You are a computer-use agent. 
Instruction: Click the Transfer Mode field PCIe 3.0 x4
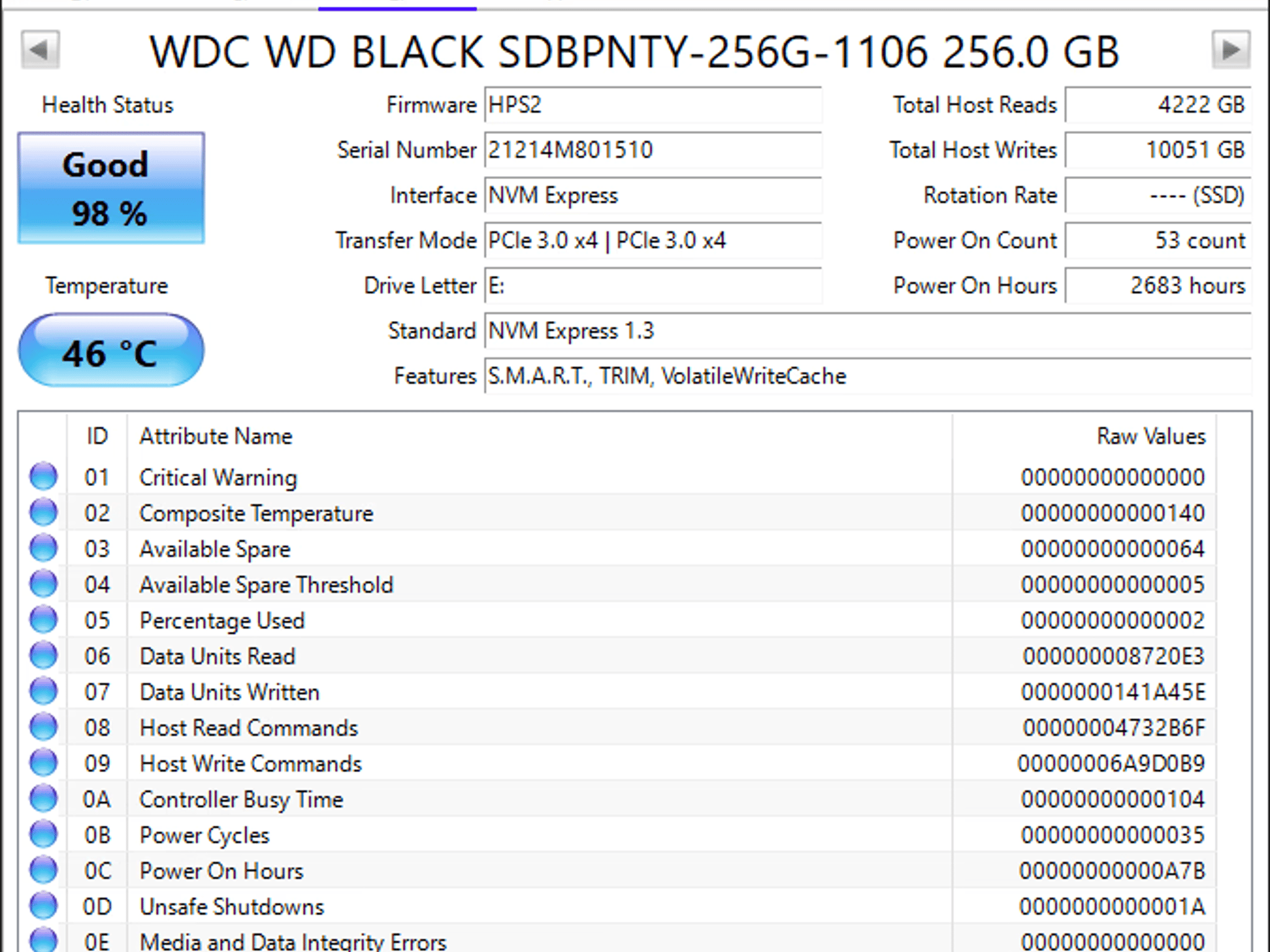[653, 240]
